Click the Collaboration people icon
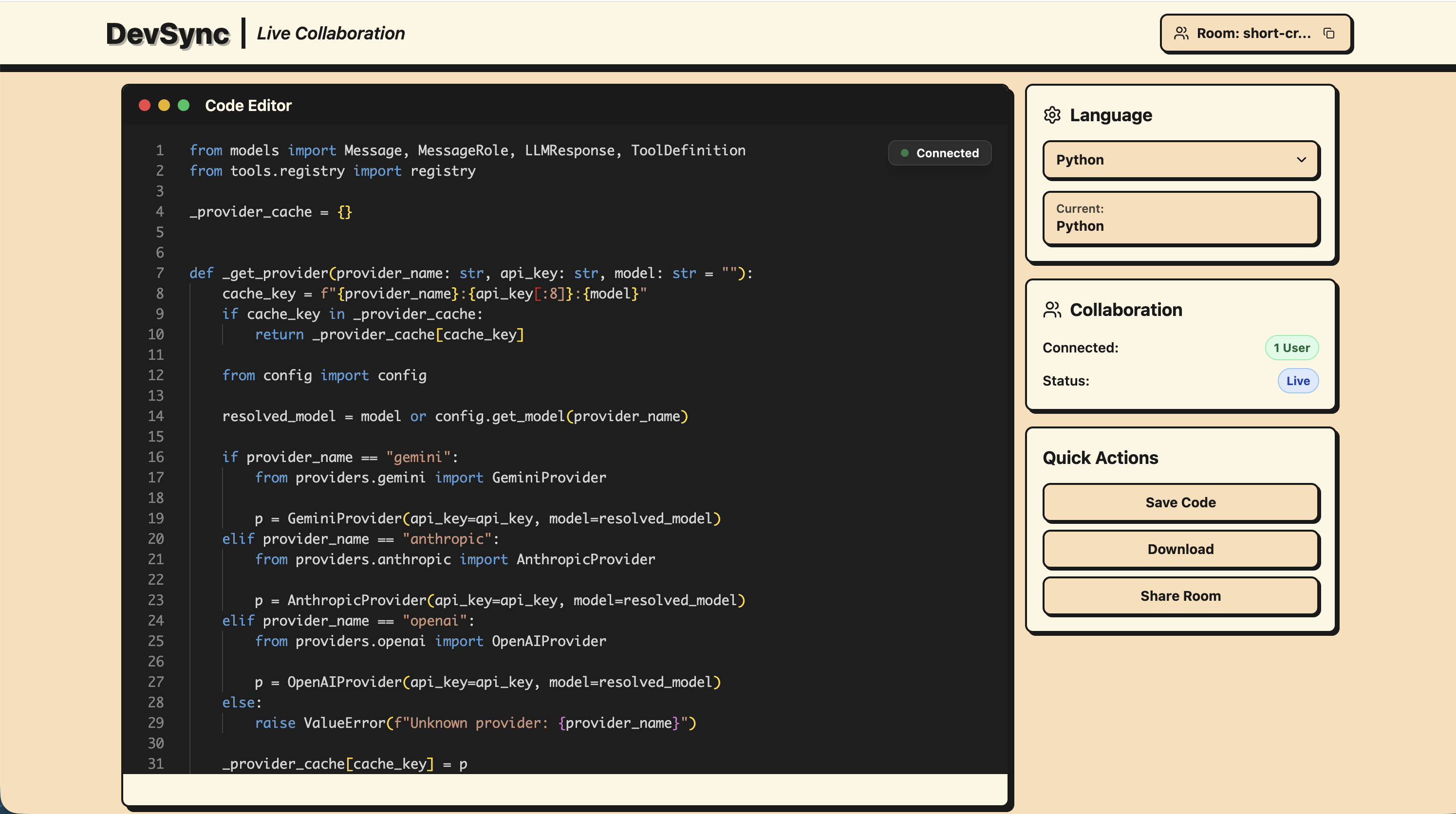This screenshot has width=1456, height=814. [x=1052, y=310]
